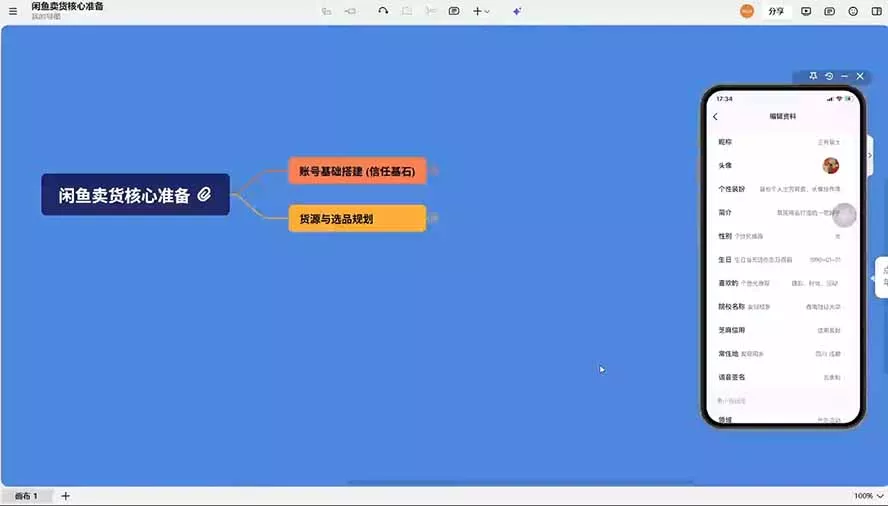Viewport: 888px width, 506px height.
Task: Click document title 闲鱼卖货核心准备 in the header
Action: pos(67,6)
